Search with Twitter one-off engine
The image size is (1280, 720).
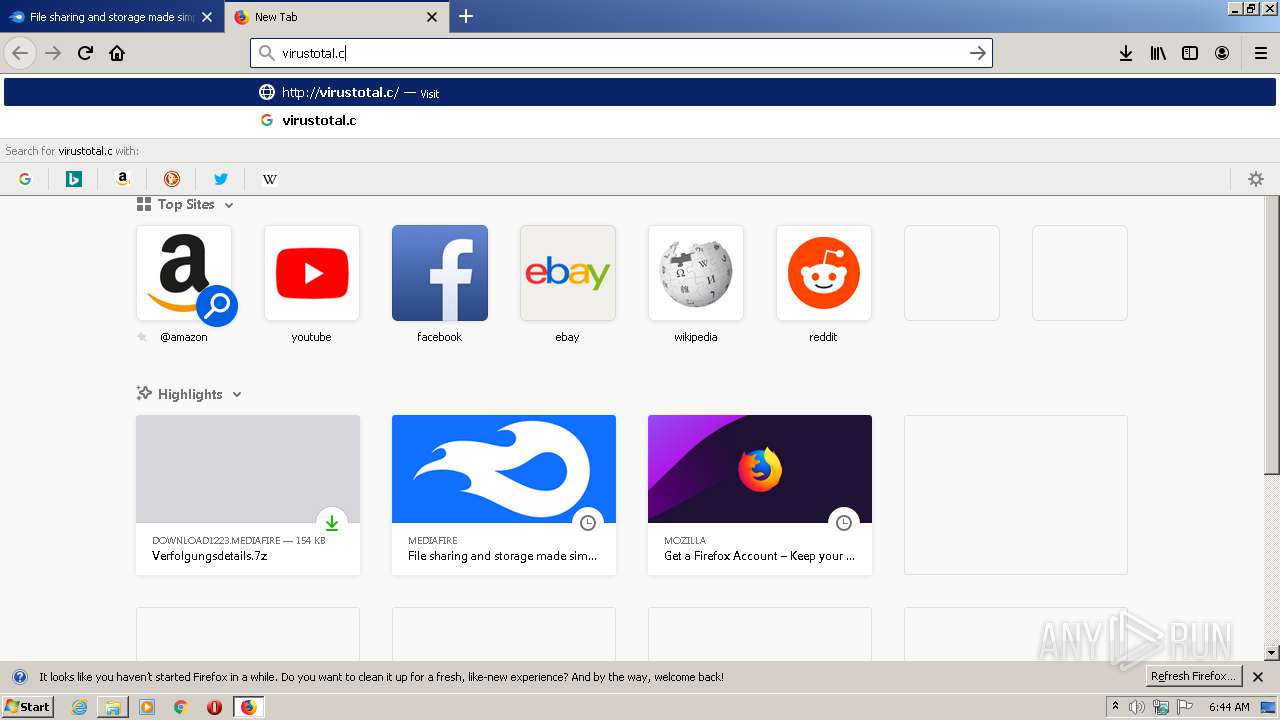[x=221, y=179]
